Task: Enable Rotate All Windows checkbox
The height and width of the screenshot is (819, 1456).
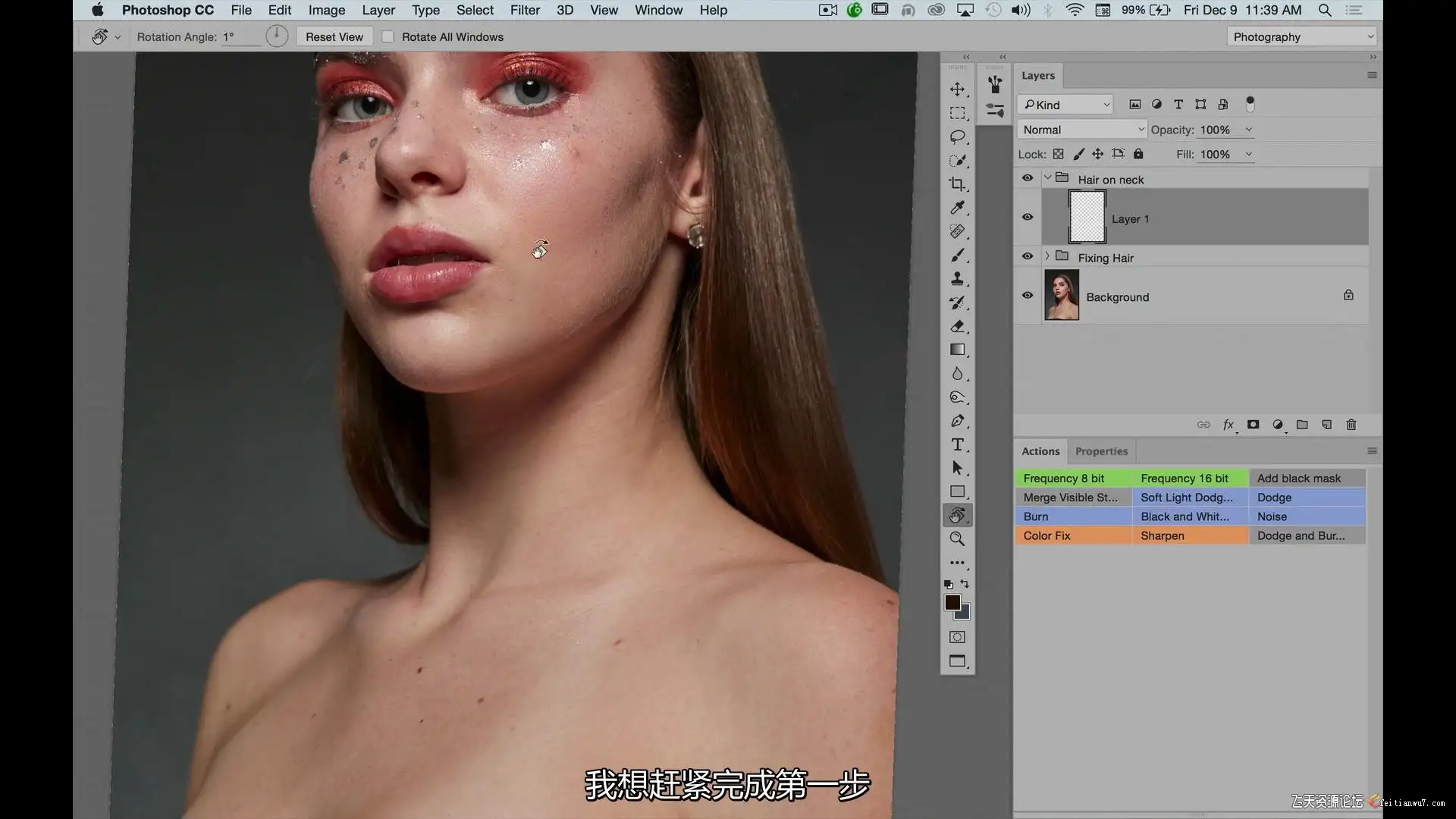Action: pyautogui.click(x=388, y=37)
